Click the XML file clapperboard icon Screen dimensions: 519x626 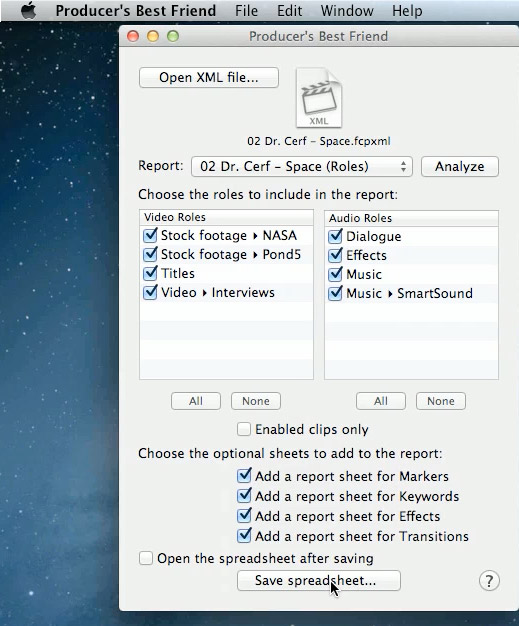coord(319,98)
